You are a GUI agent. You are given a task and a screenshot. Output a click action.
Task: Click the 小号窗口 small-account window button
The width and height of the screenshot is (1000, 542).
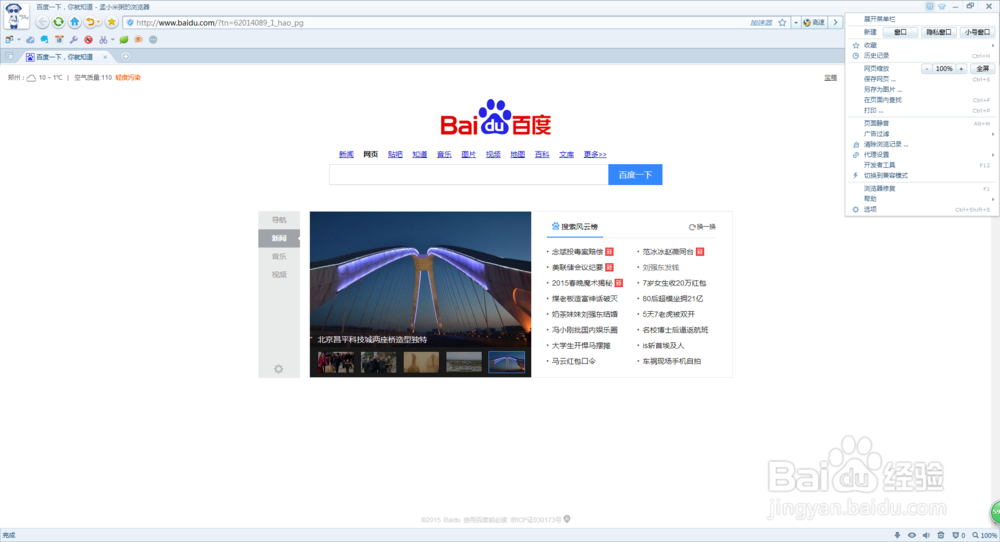977,32
